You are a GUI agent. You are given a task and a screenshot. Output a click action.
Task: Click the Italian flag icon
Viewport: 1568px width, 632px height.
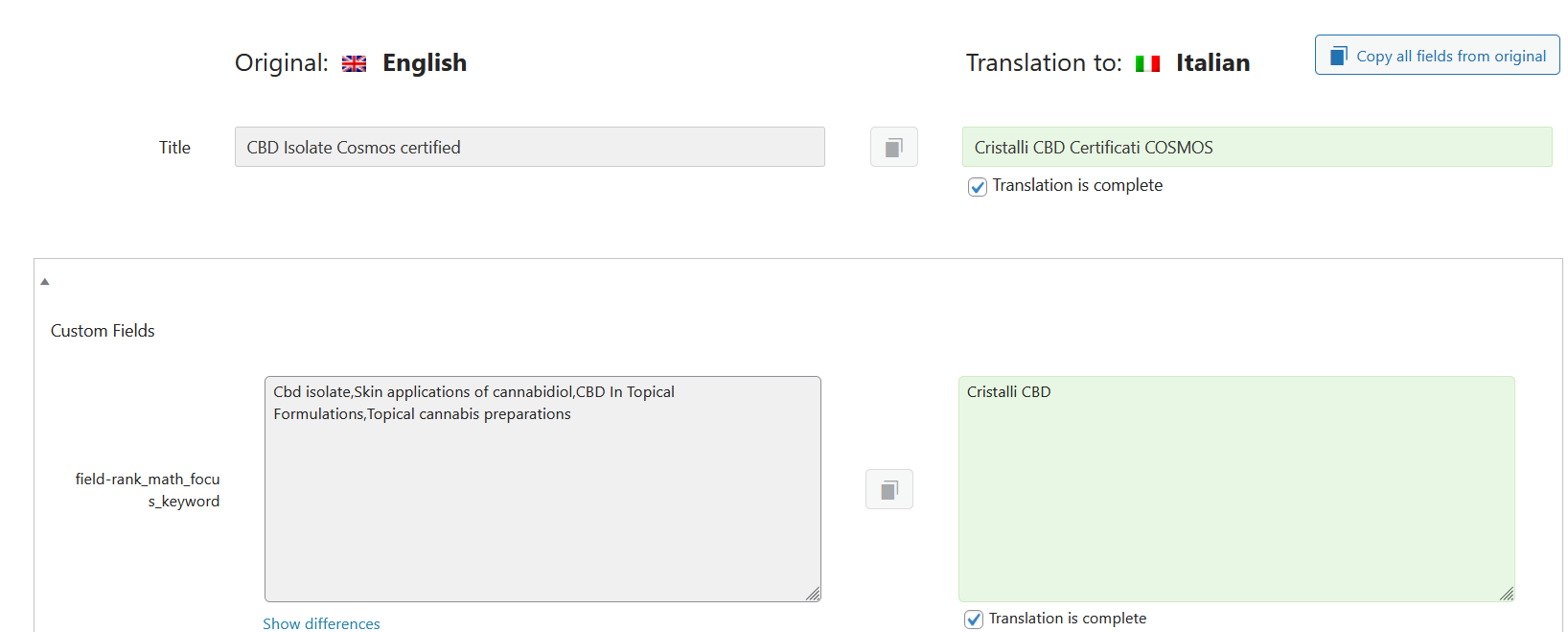(x=1147, y=64)
